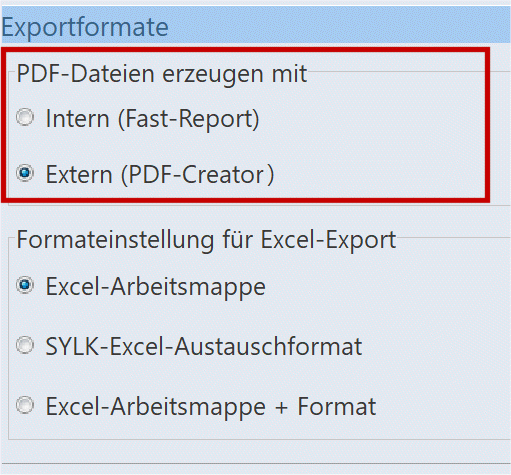Click the empty area right of SYLK-Excel-Austauschformat
This screenshot has width=511, height=475.
tap(433, 347)
